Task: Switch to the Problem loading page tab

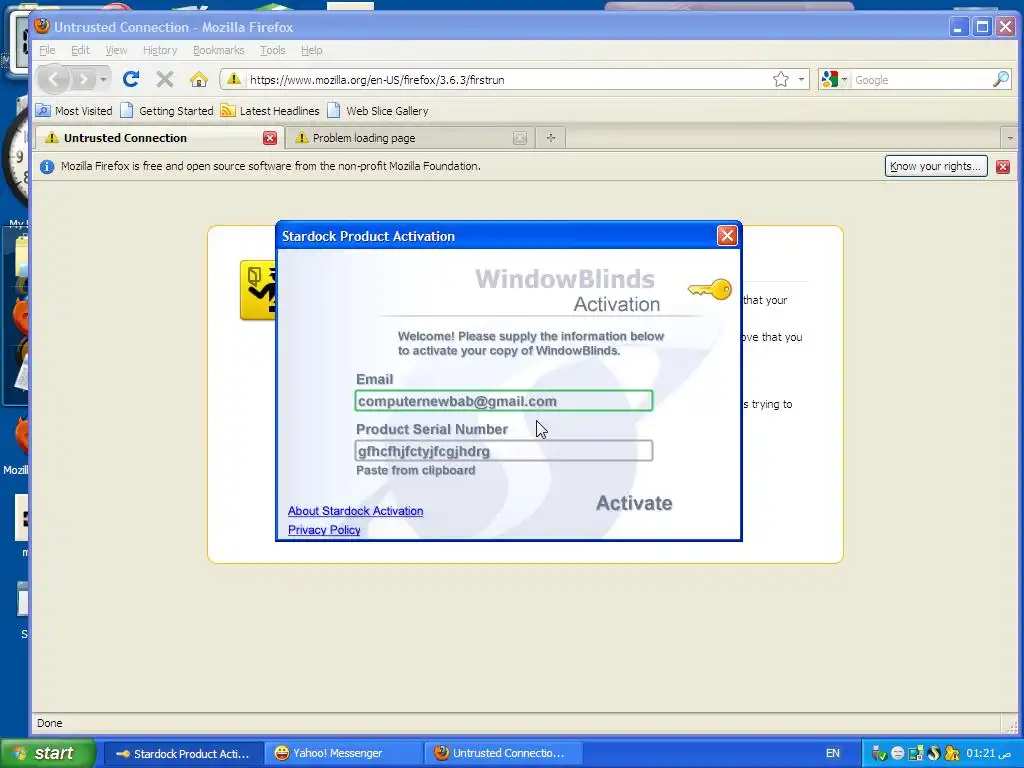Action: [402, 138]
